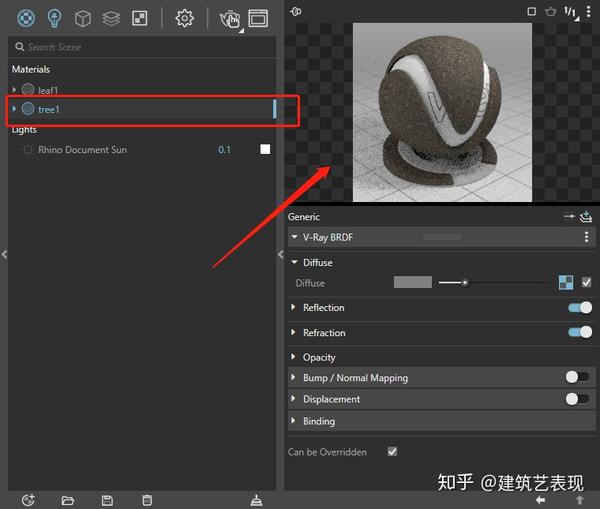Click the open file folder icon

point(67,500)
